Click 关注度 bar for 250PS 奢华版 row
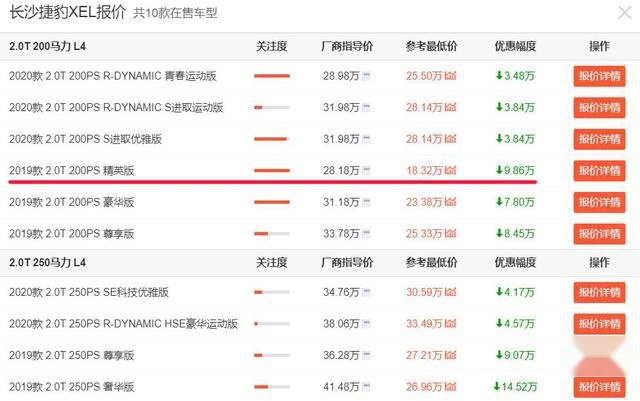This screenshot has height=401, width=640. click(x=272, y=387)
